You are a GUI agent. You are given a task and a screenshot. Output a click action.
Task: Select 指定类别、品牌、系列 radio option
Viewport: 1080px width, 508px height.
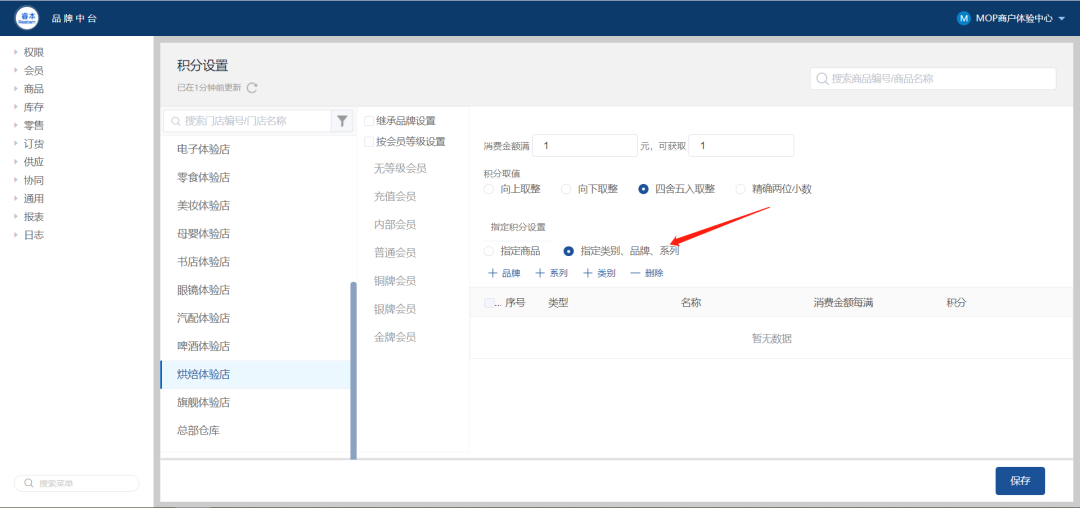coord(568,251)
